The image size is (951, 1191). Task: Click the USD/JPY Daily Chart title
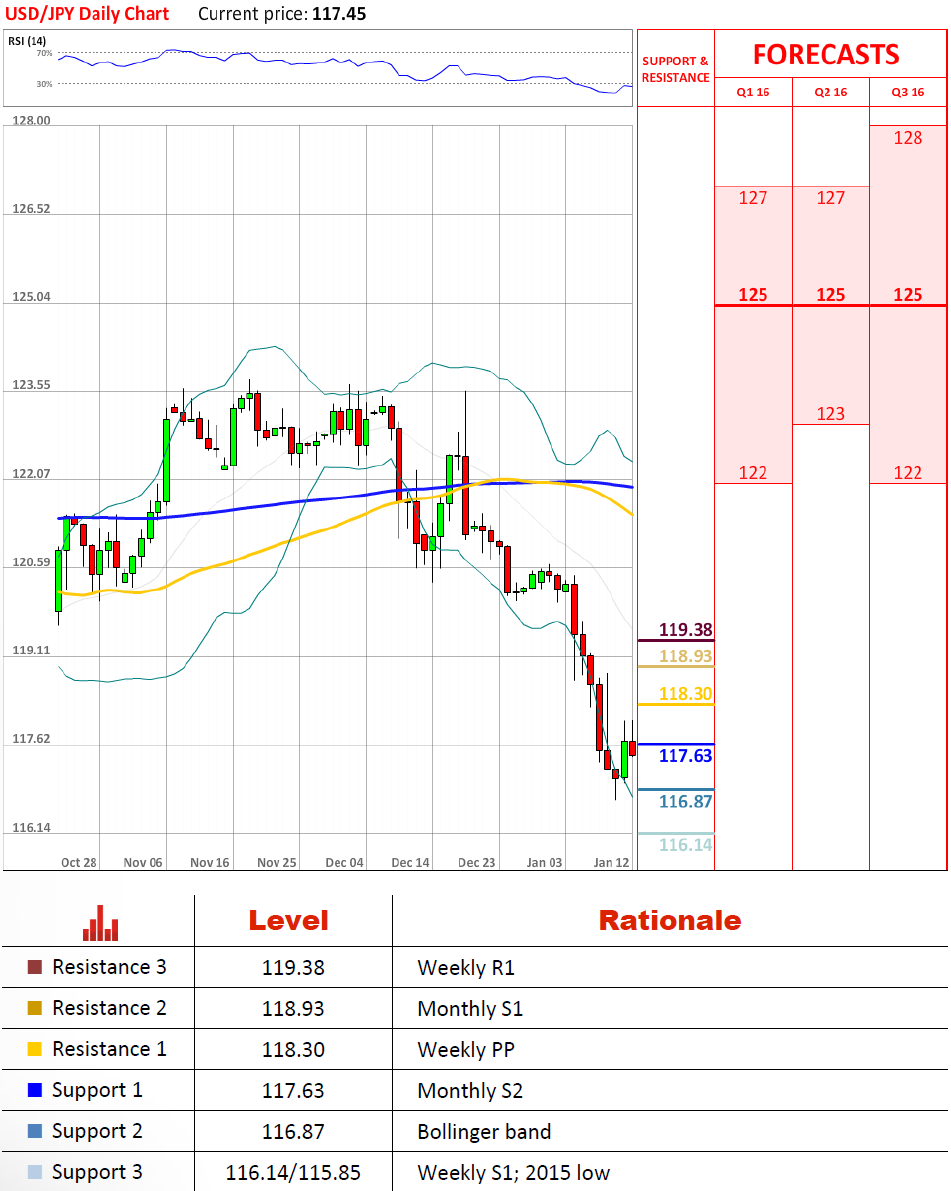(x=87, y=14)
